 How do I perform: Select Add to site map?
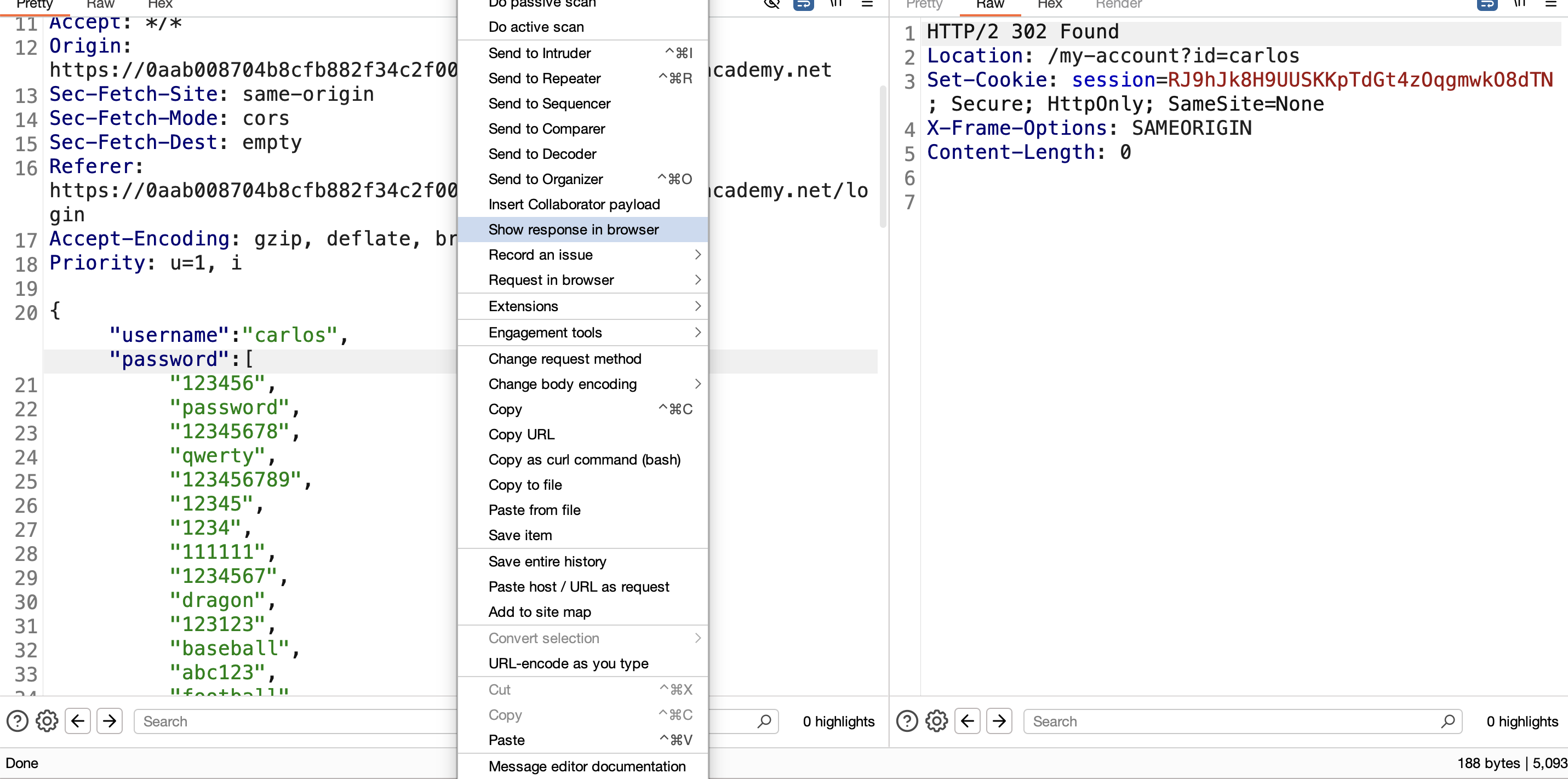[583, 612]
